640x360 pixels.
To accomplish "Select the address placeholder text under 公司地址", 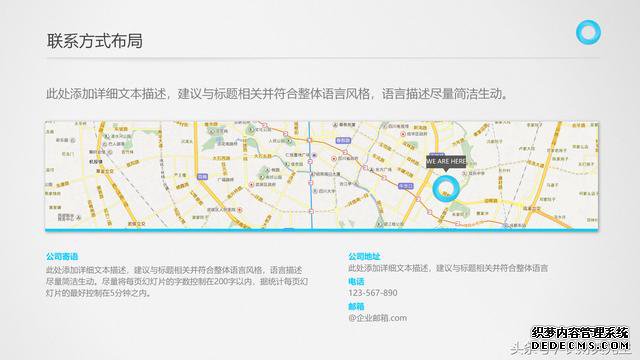I will 448,268.
